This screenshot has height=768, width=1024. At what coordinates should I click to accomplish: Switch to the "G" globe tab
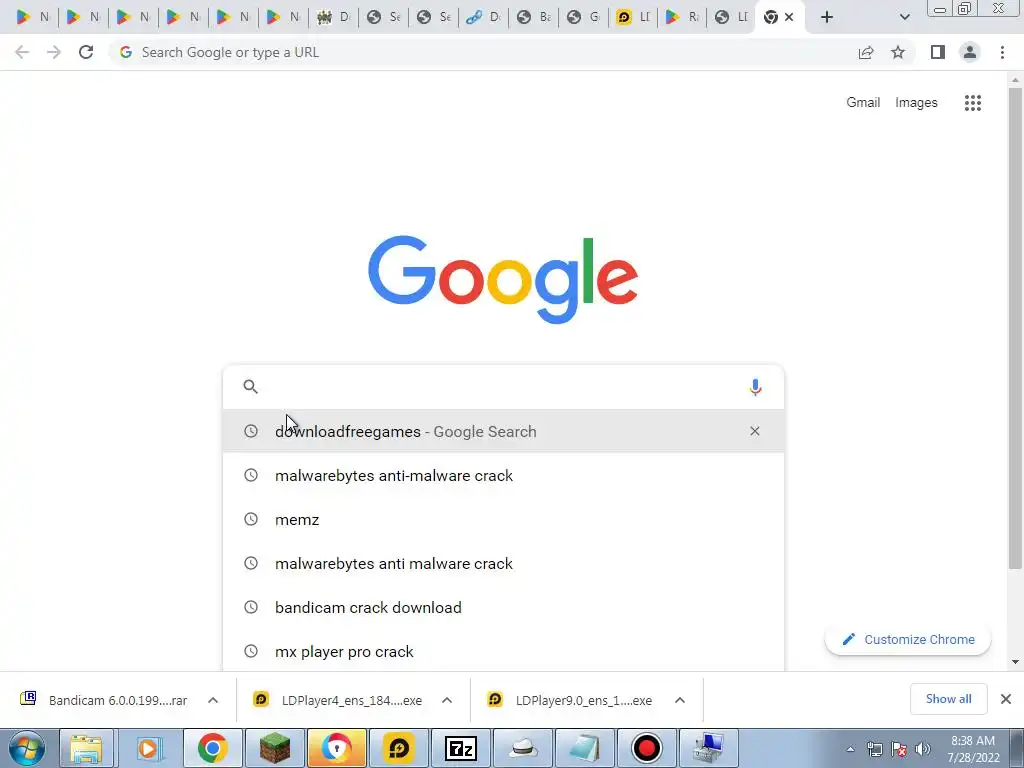[584, 17]
